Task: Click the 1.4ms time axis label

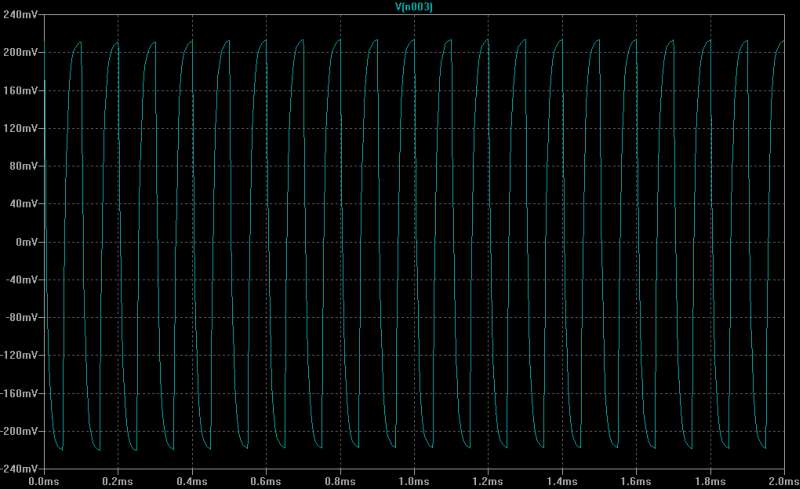Action: (562, 481)
